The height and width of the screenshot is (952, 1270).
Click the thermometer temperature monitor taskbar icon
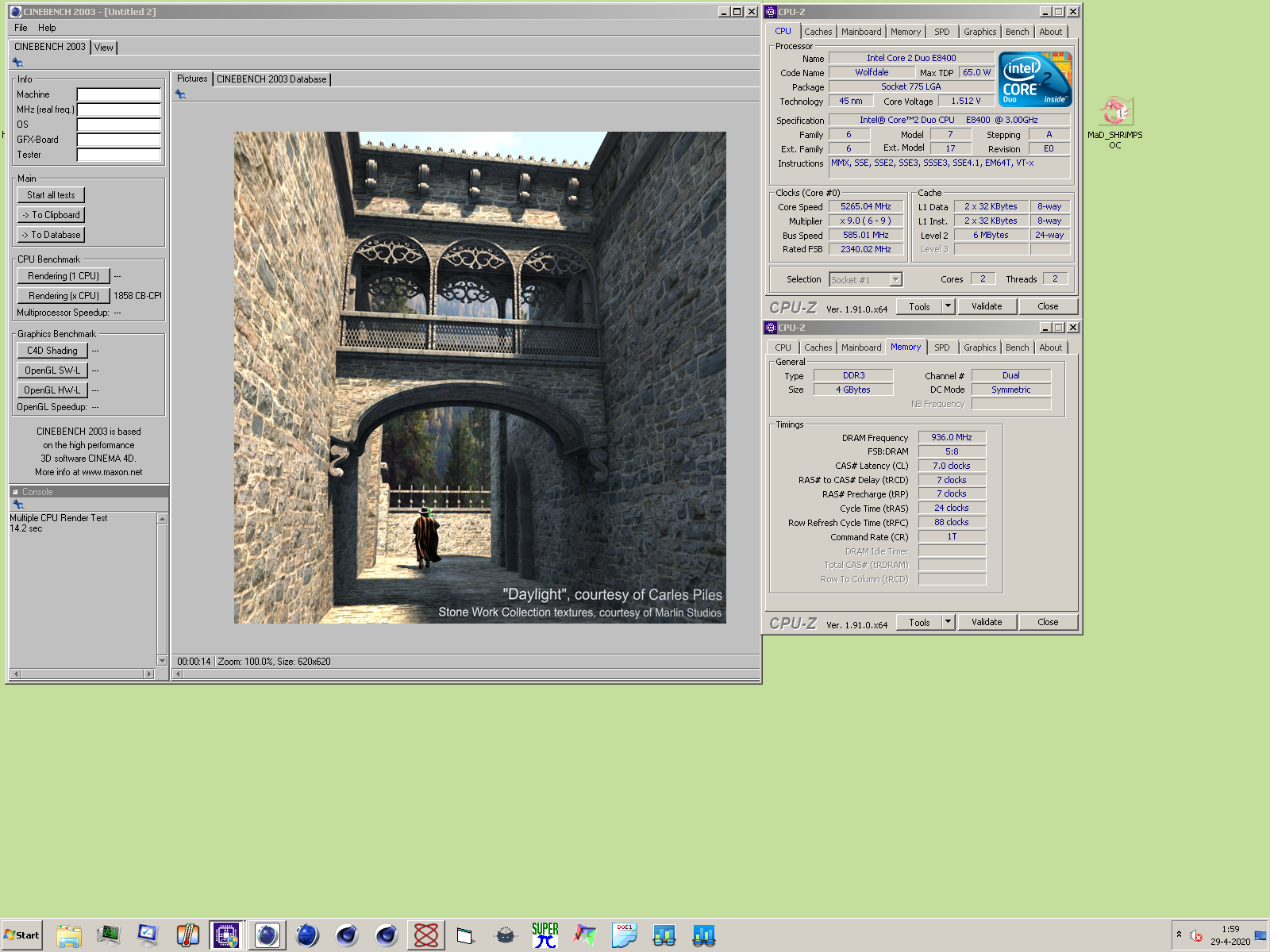coord(188,935)
